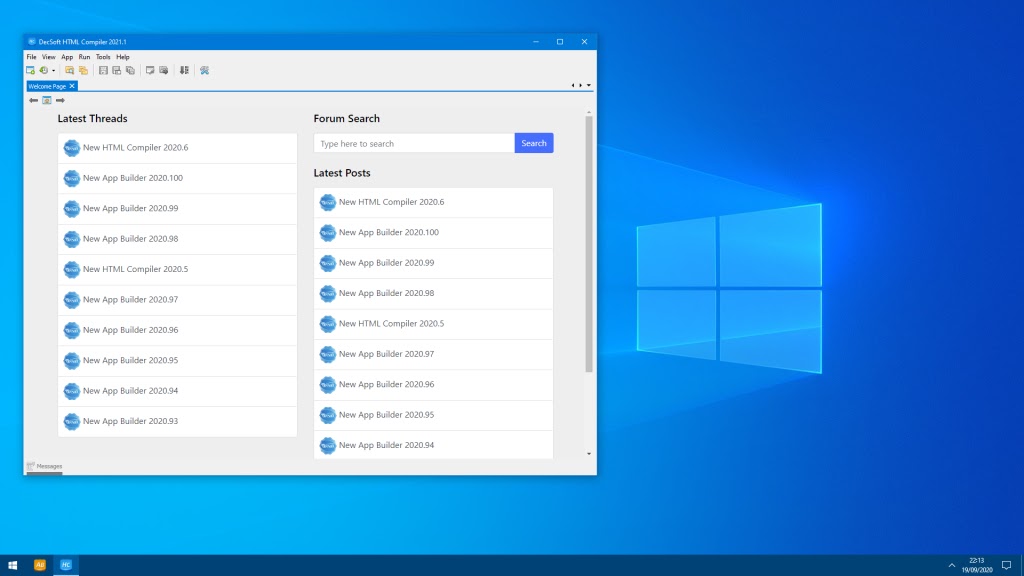Screen dimensions: 1024x576
Task: Click the scrollbar down arrow
Action: 588,454
